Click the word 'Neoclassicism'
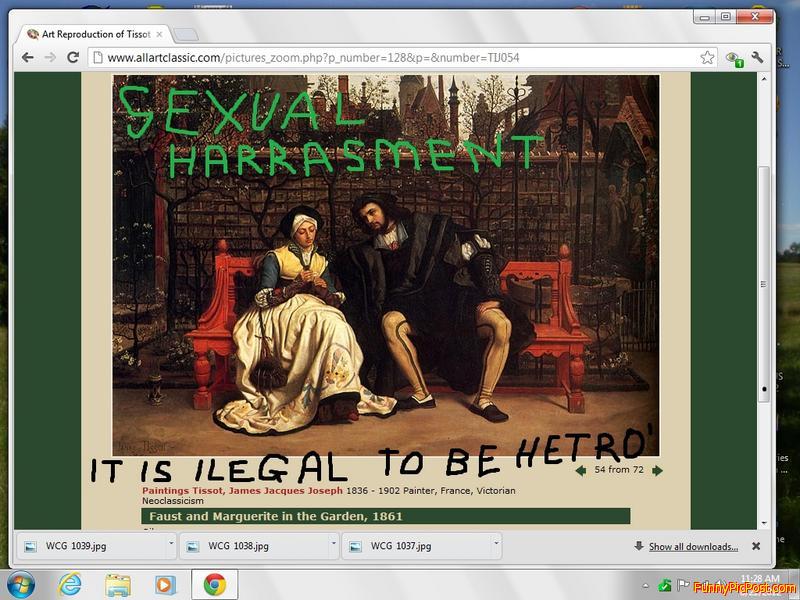The height and width of the screenshot is (600, 800). [172, 501]
